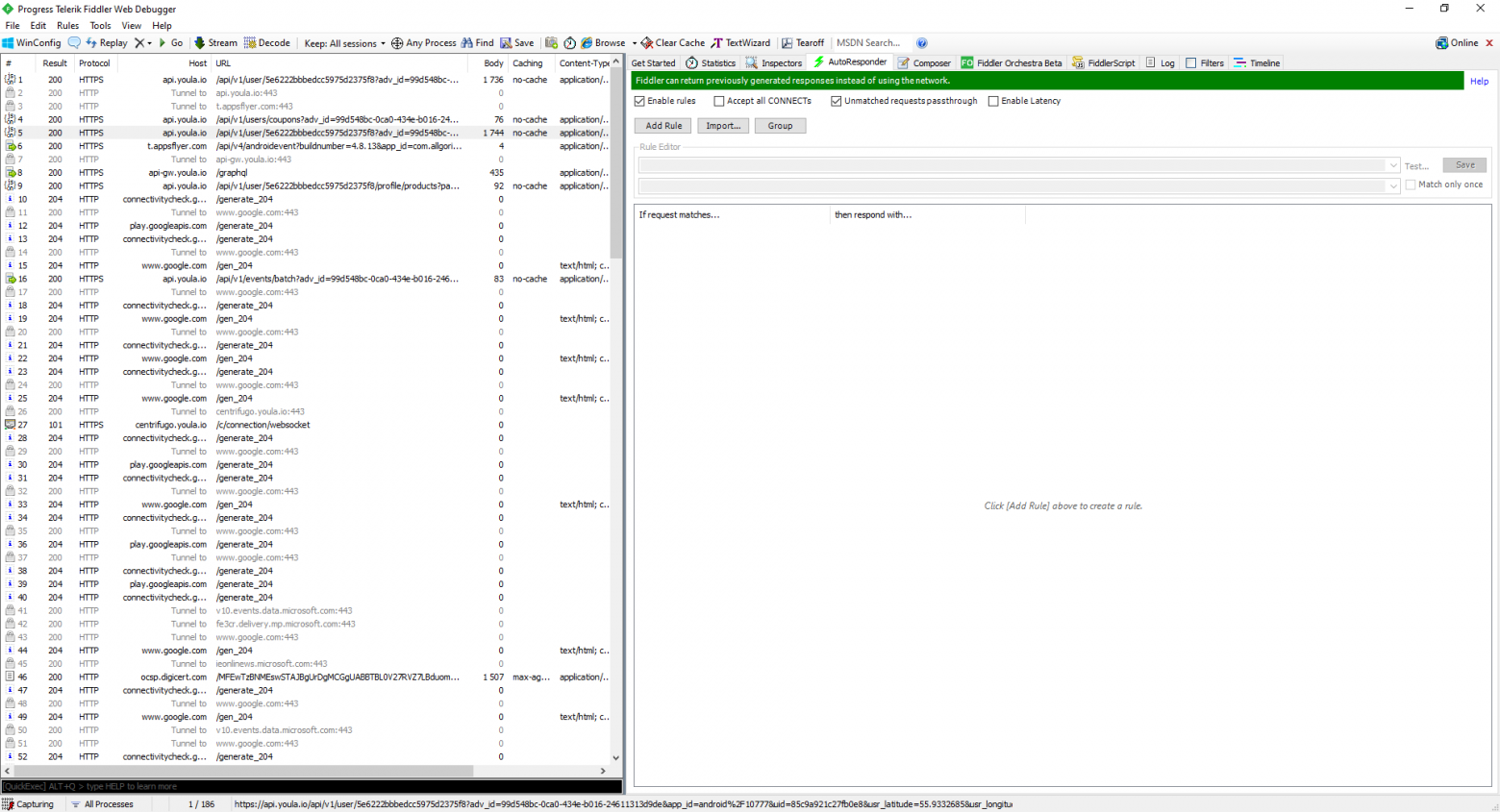Open the Edit menu
Image resolution: width=1500 pixels, height=812 pixels.
pos(38,26)
